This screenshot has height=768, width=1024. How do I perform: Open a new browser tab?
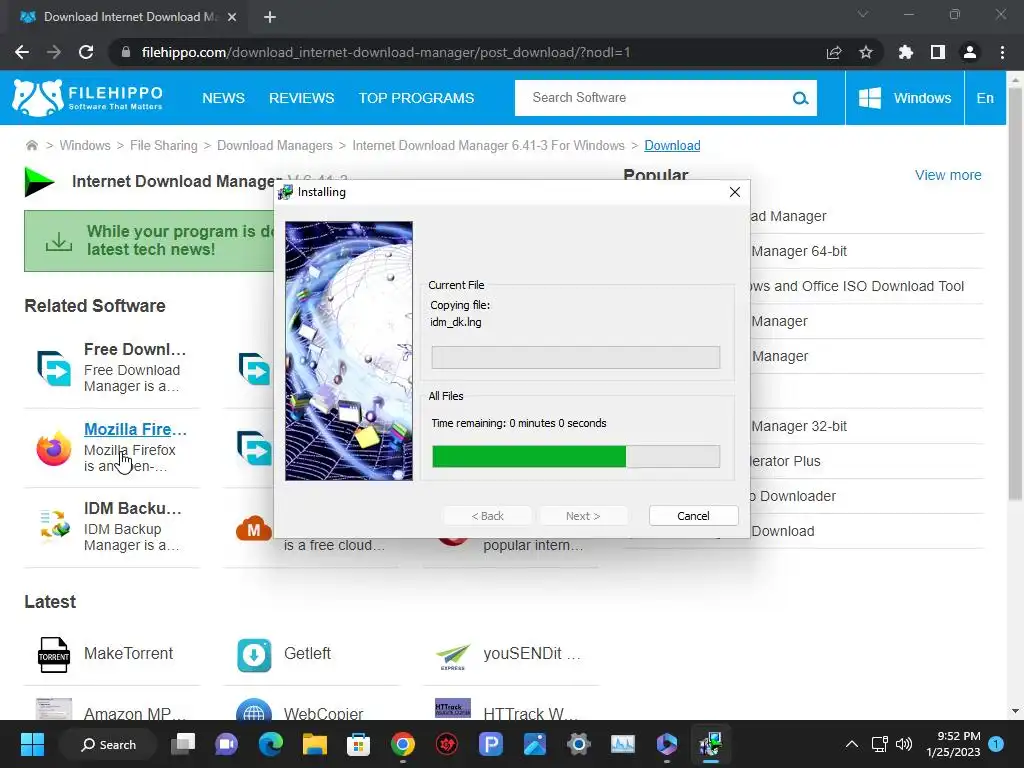click(270, 17)
